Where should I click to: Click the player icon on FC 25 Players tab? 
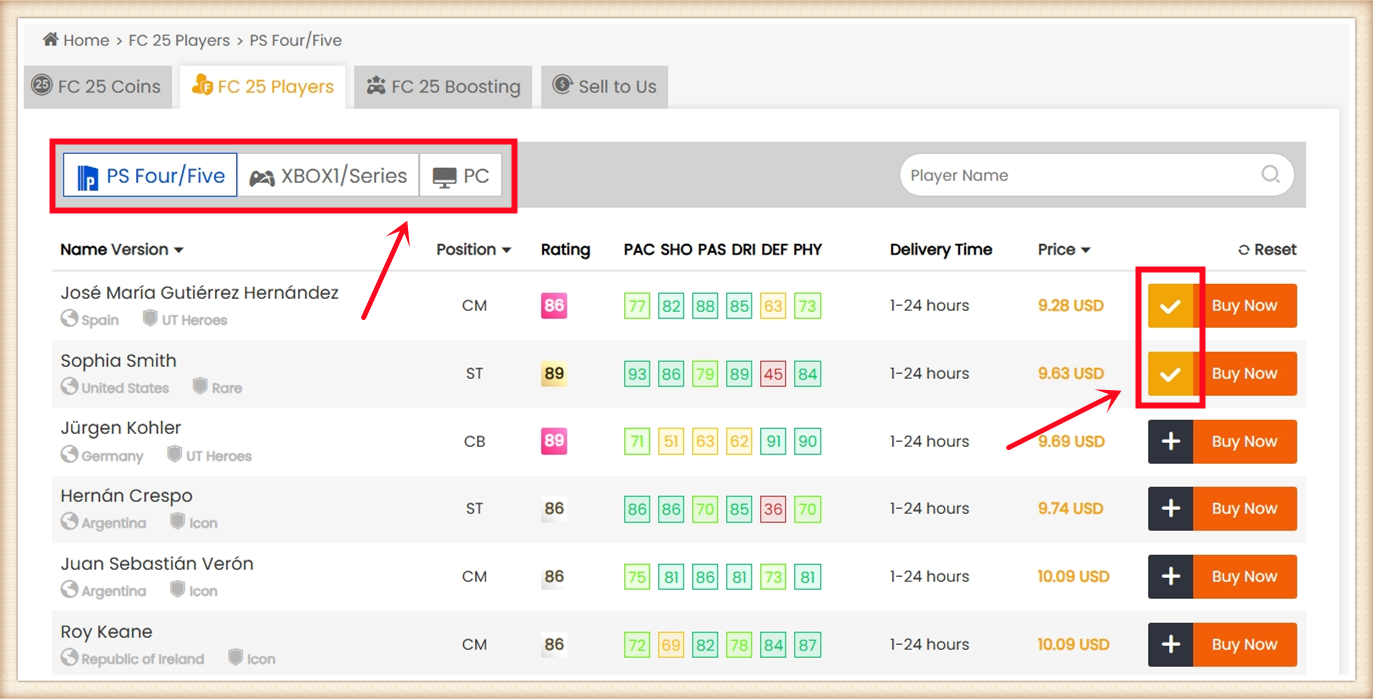[202, 85]
